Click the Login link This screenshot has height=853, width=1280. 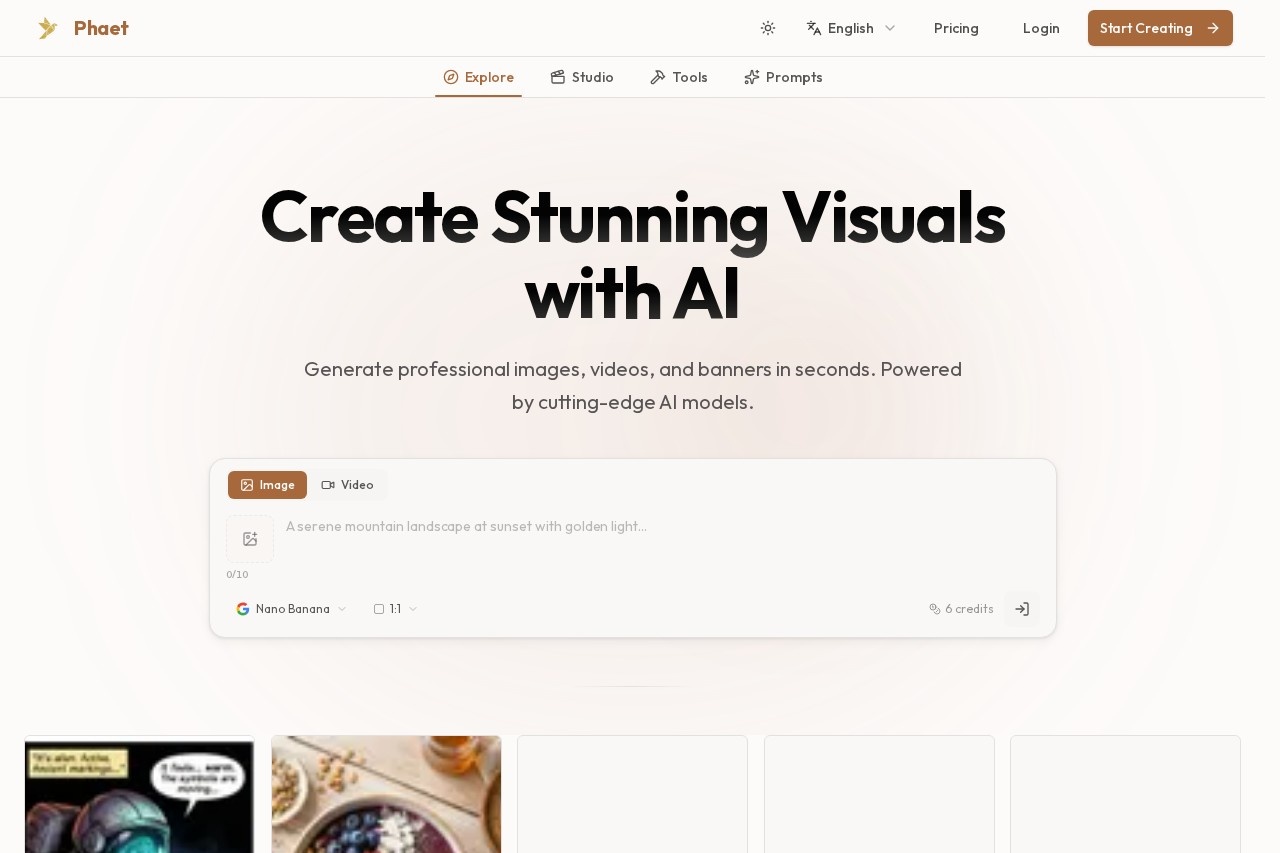pos(1041,28)
